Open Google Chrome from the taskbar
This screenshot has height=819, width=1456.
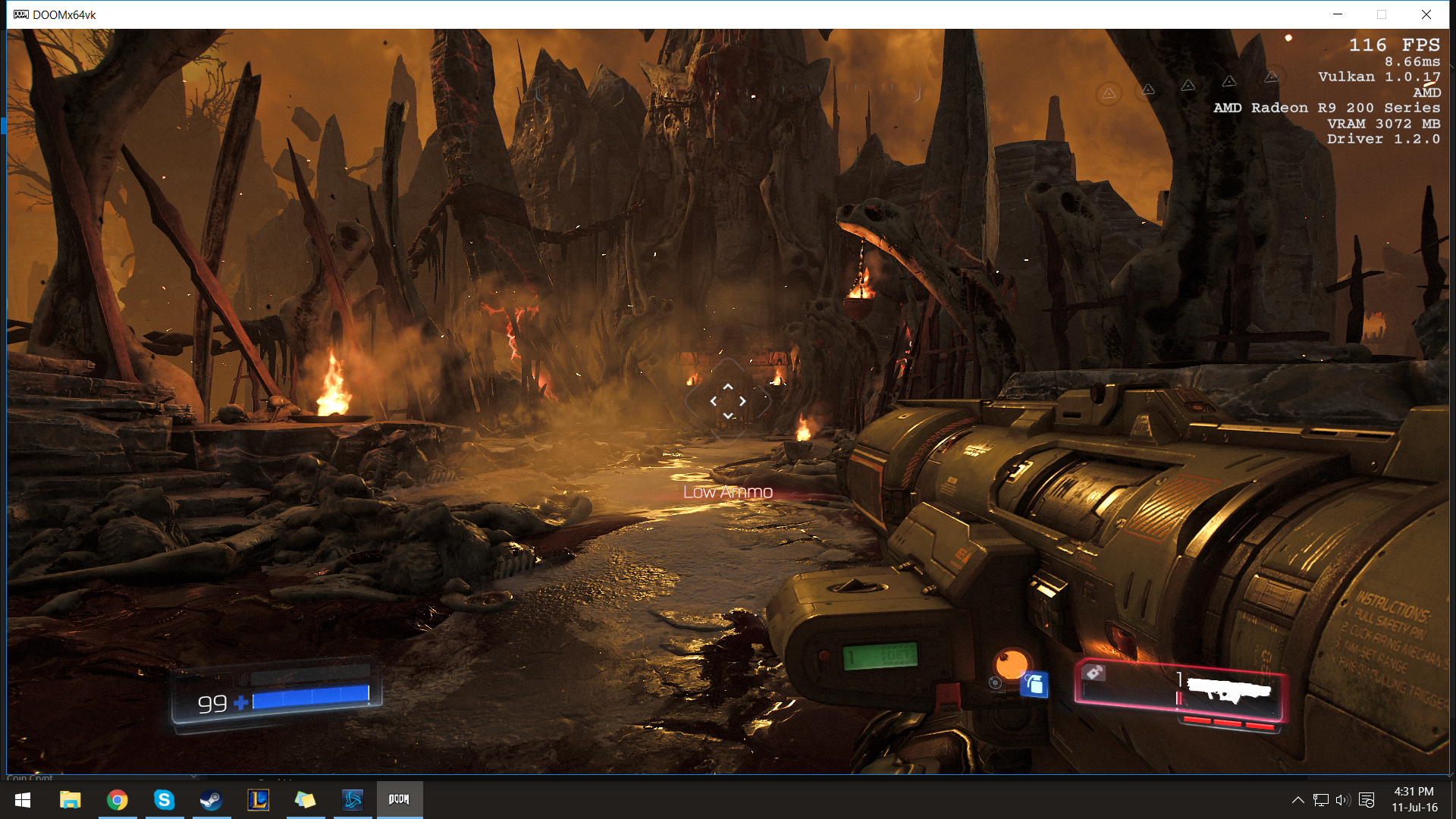tap(118, 799)
